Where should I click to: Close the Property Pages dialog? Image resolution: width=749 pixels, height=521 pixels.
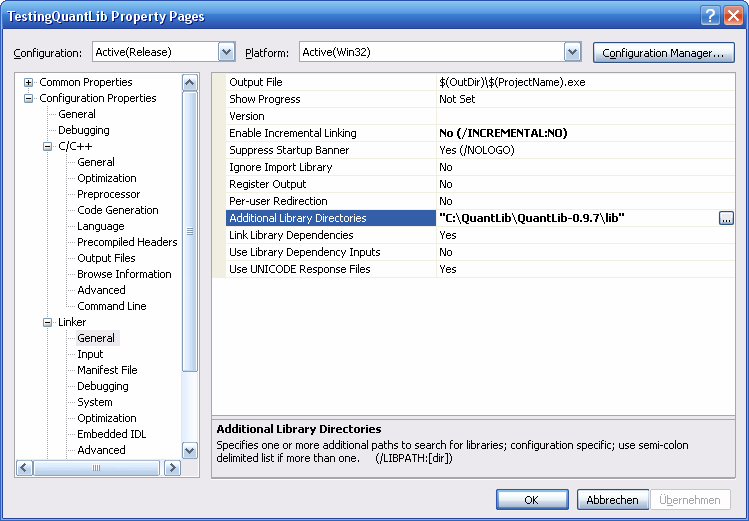click(733, 16)
